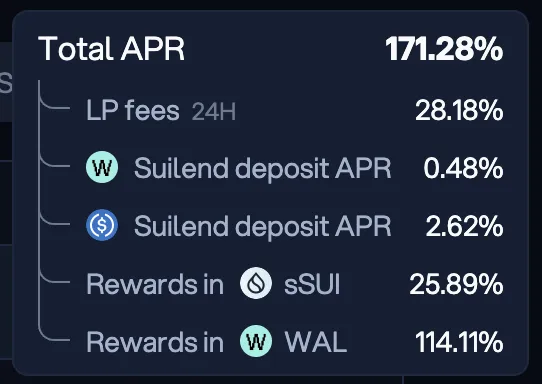Image resolution: width=542 pixels, height=384 pixels.
Task: Click the sSUI droplet icon
Action: tap(256, 283)
